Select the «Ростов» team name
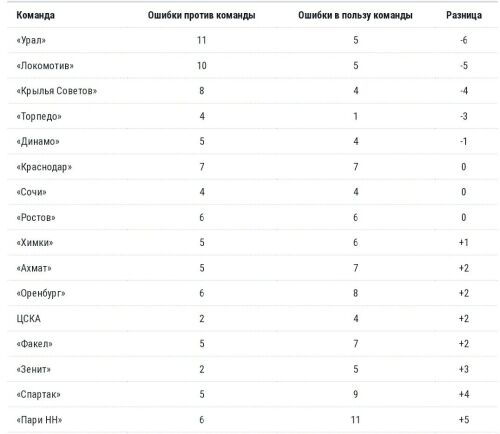The width and height of the screenshot is (500, 434). [36, 218]
